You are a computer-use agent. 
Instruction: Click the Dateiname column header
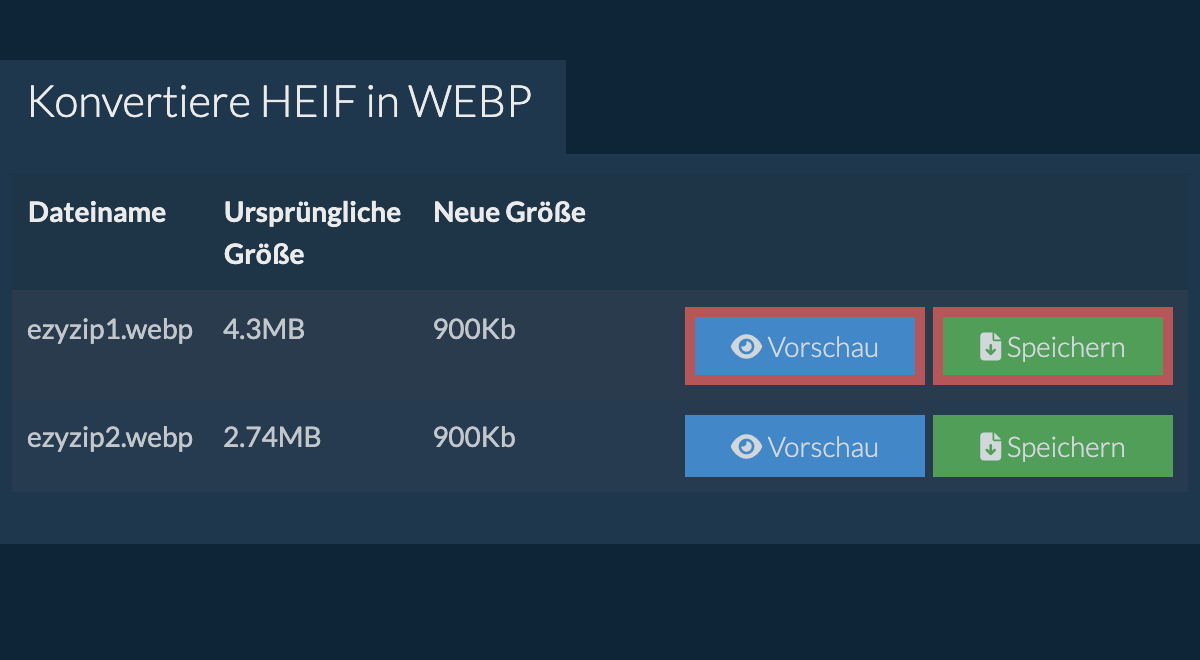(97, 212)
